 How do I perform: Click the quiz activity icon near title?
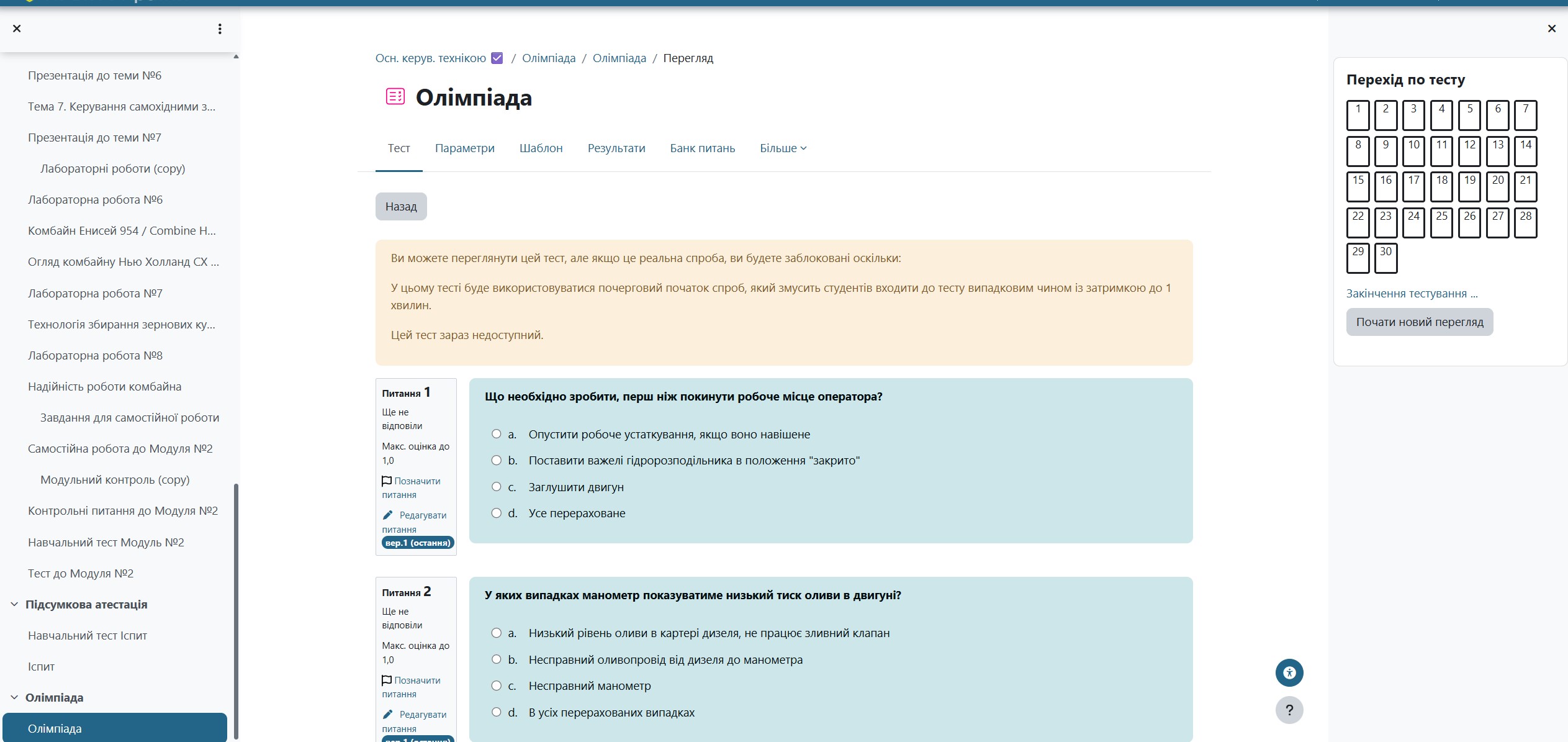pos(395,96)
